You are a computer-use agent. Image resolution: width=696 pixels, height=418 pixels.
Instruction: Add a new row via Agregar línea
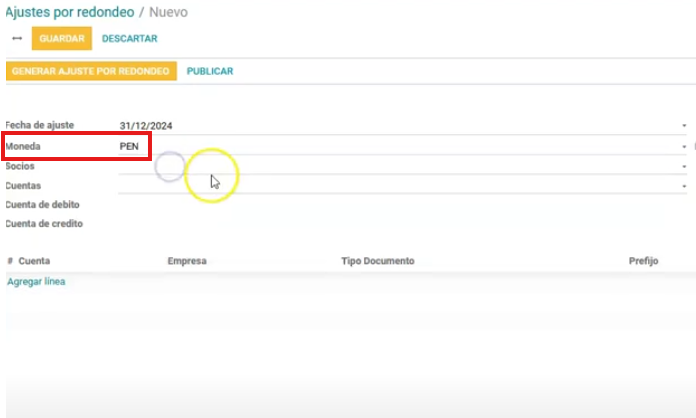pyautogui.click(x=36, y=282)
